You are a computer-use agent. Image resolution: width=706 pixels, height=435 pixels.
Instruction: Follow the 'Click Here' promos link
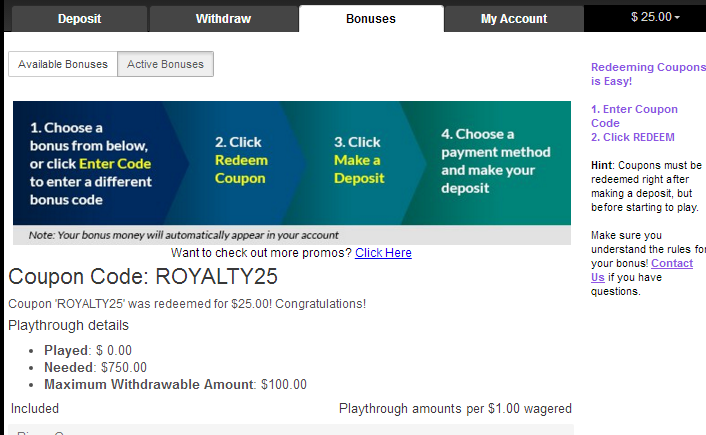pos(383,252)
